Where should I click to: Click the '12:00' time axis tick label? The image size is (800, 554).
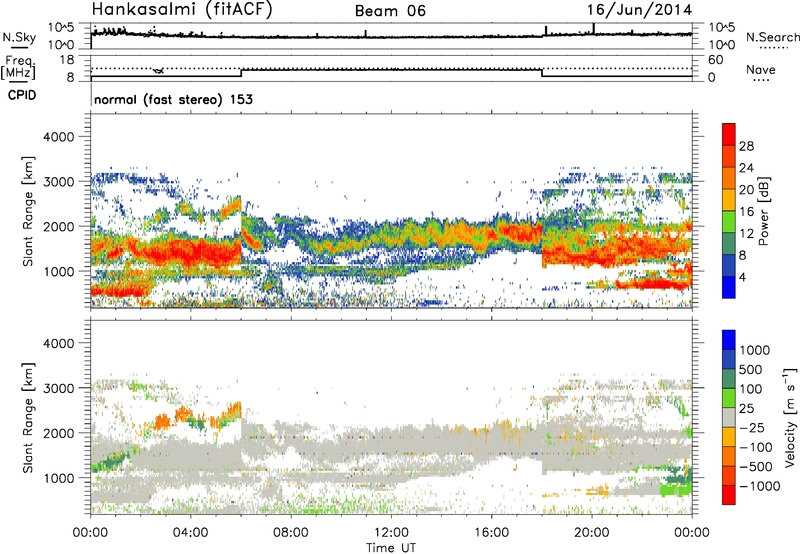(x=391, y=533)
